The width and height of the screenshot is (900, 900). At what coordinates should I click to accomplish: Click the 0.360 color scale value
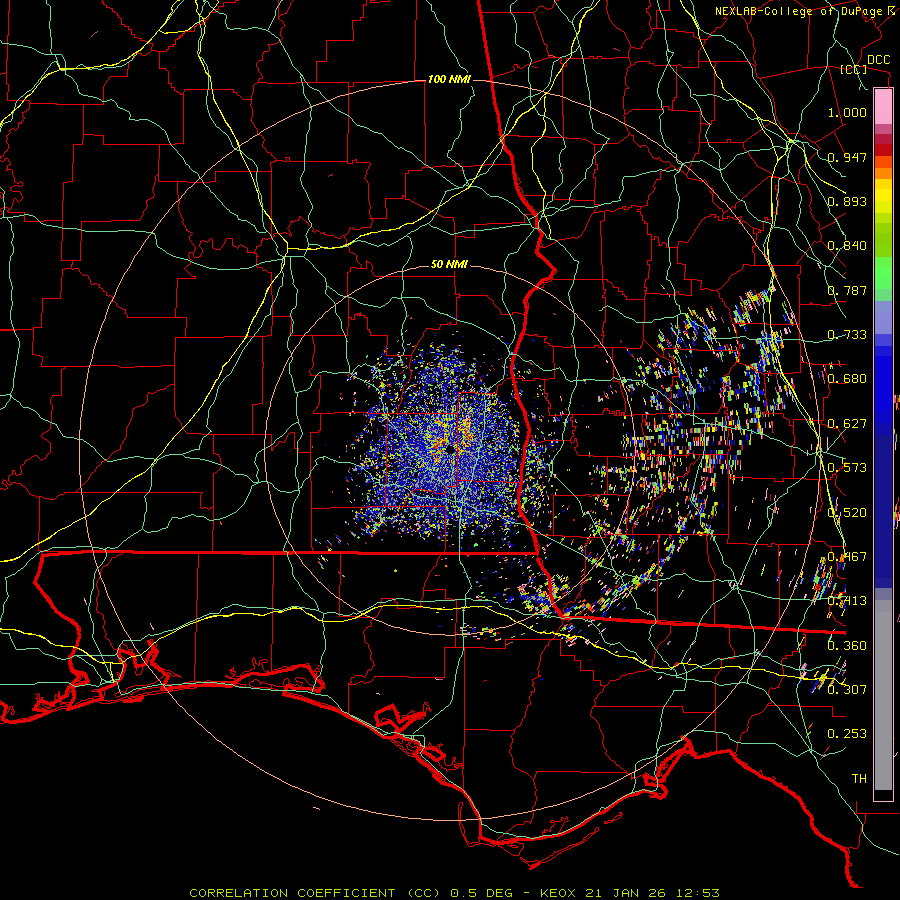[847, 646]
